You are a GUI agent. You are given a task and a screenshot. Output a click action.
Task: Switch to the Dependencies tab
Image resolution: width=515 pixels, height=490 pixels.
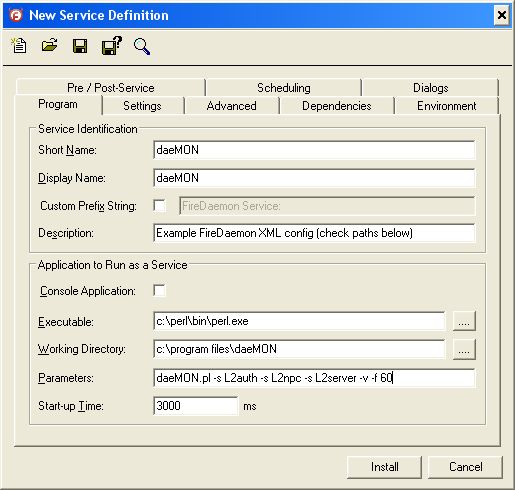[x=337, y=106]
